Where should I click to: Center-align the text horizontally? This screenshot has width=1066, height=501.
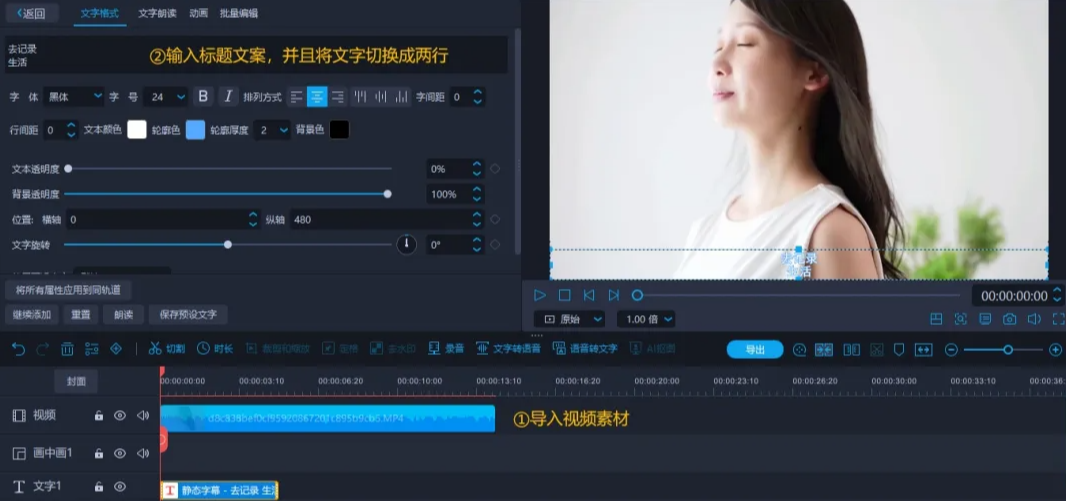click(x=317, y=97)
